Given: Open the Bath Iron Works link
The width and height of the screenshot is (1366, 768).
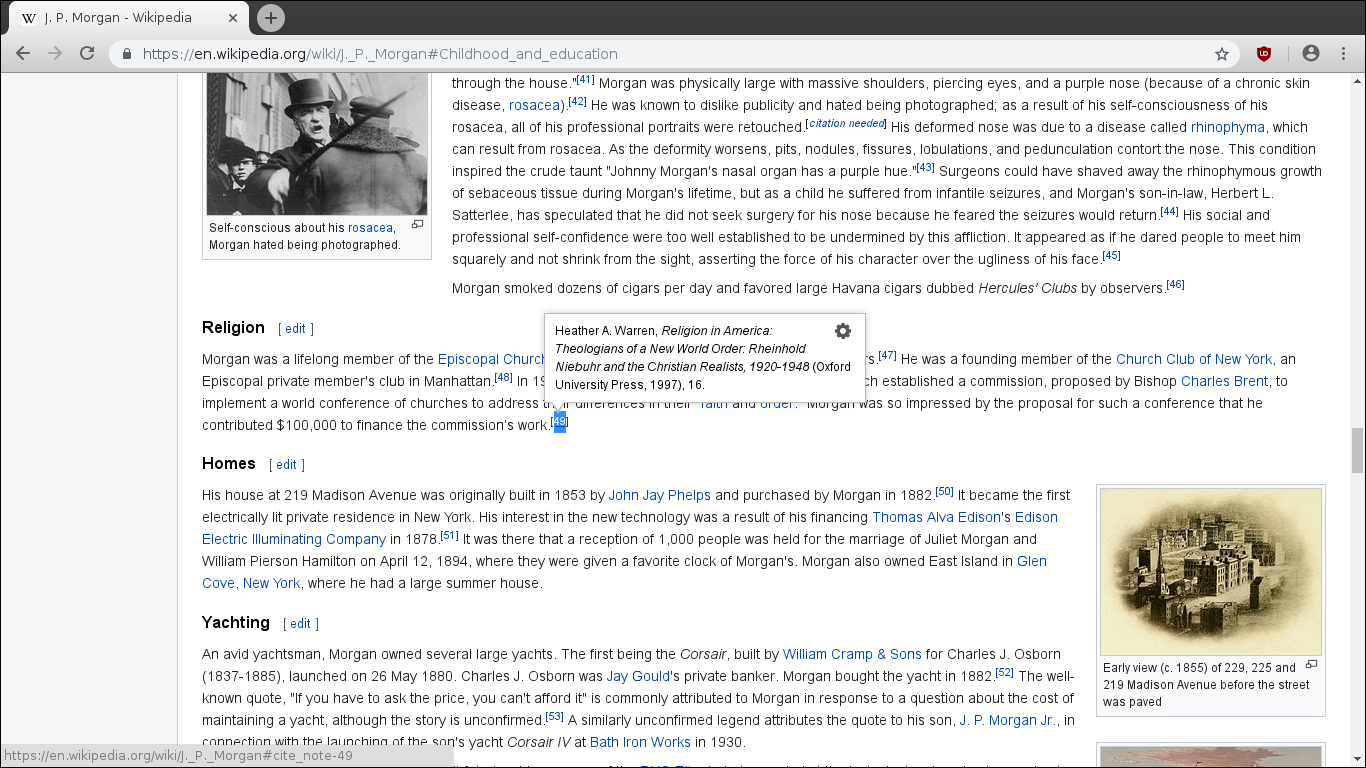Looking at the screenshot, I should (x=640, y=742).
